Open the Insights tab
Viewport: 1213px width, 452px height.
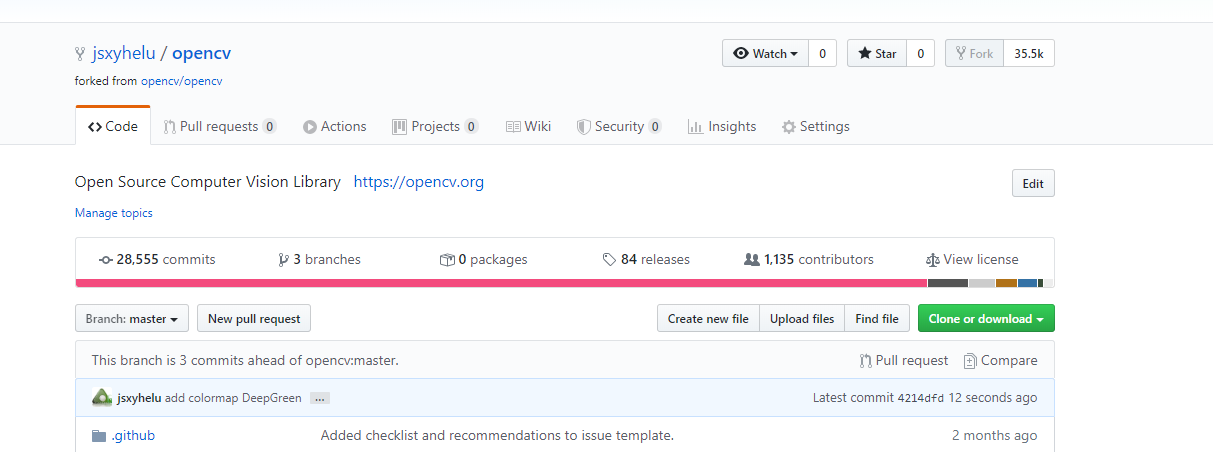[722, 127]
